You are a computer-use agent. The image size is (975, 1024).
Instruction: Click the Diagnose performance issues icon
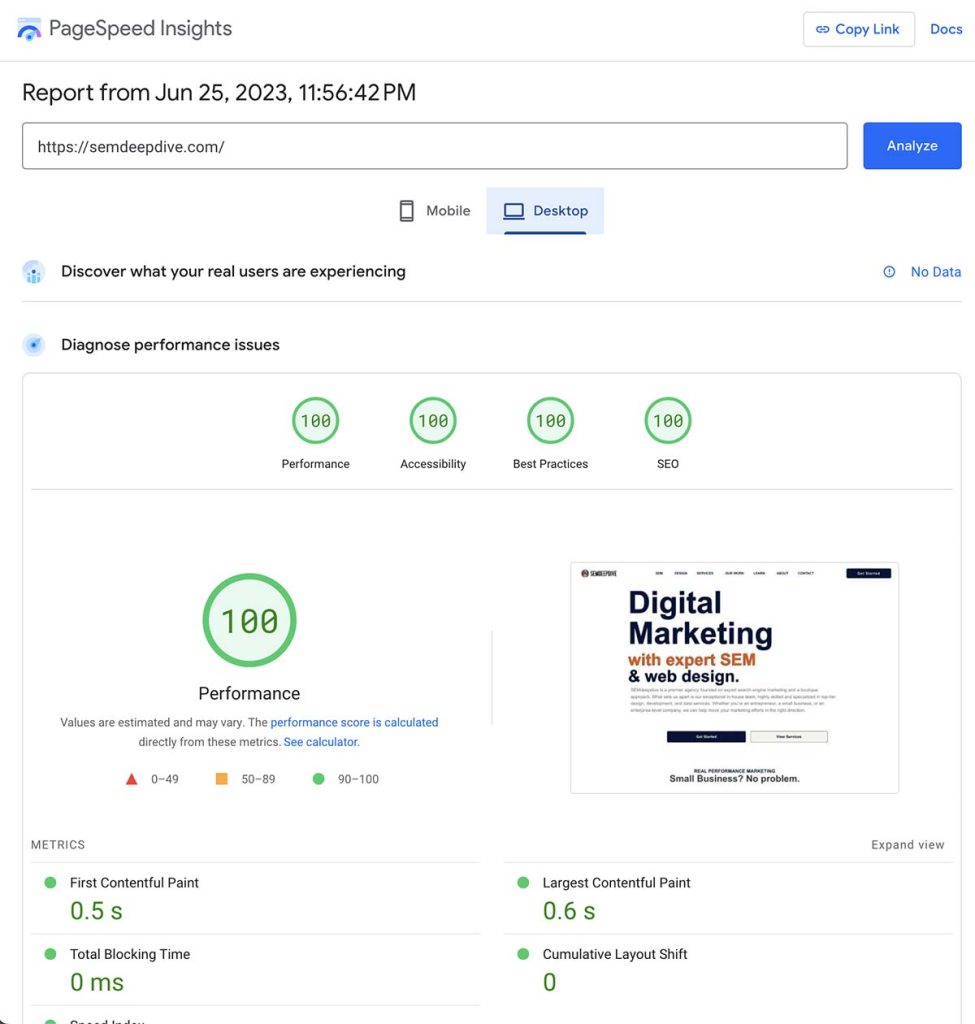(33, 344)
